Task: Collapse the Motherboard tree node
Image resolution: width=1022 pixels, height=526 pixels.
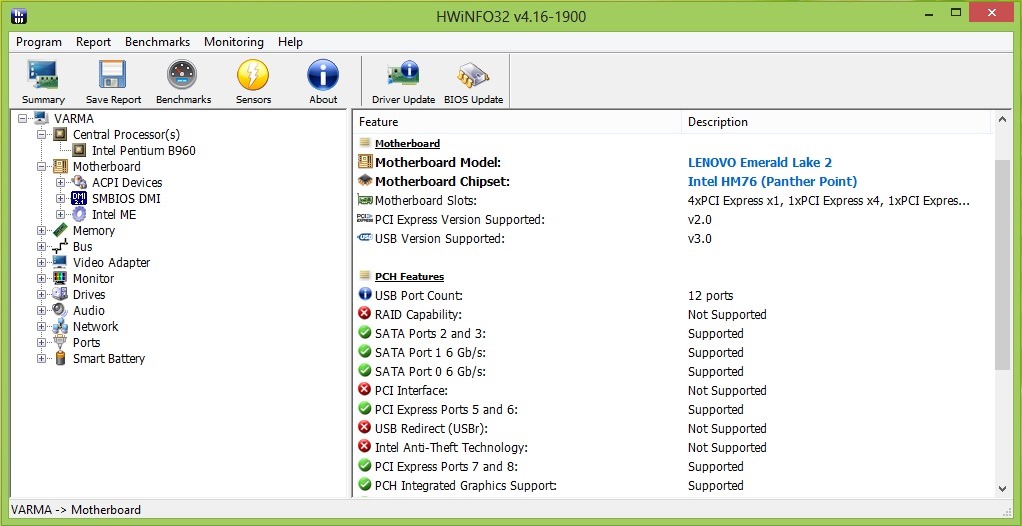Action: [x=42, y=167]
